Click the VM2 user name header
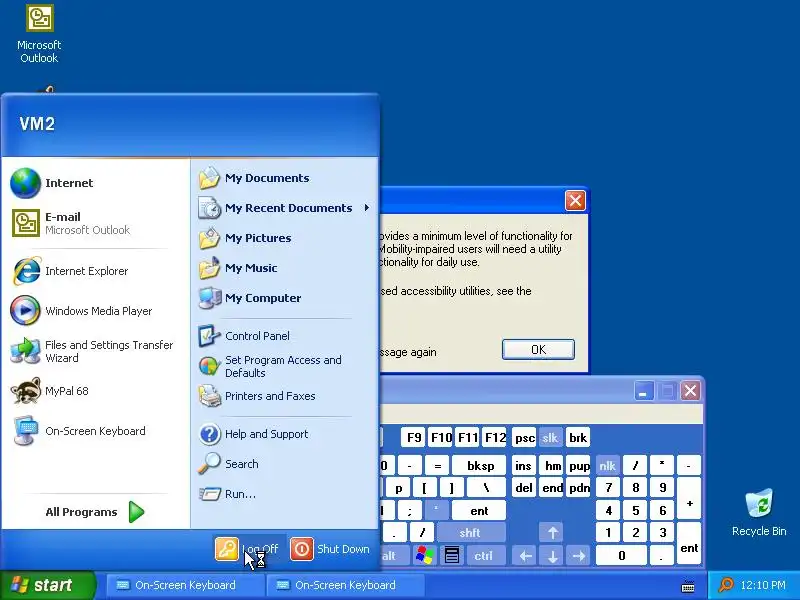This screenshot has height=600, width=800. pyautogui.click(x=37, y=124)
